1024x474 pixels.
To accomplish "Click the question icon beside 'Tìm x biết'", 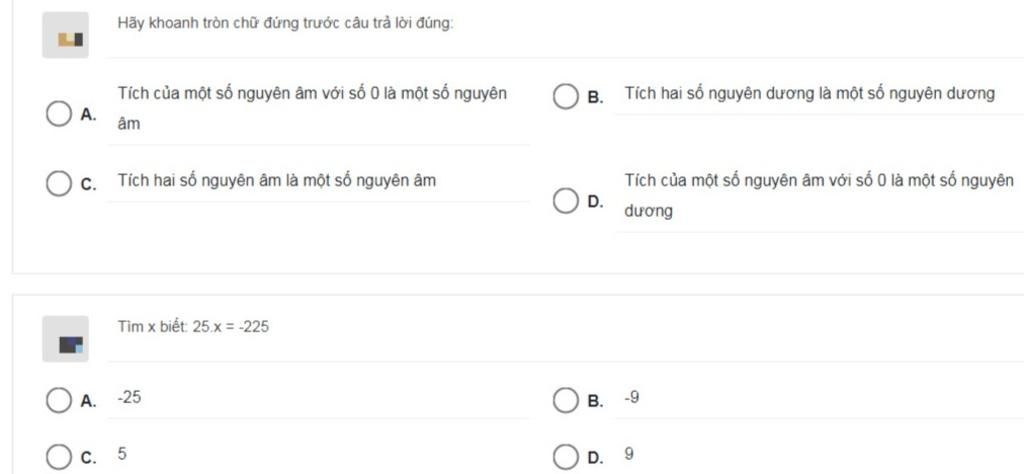I will point(65,339).
